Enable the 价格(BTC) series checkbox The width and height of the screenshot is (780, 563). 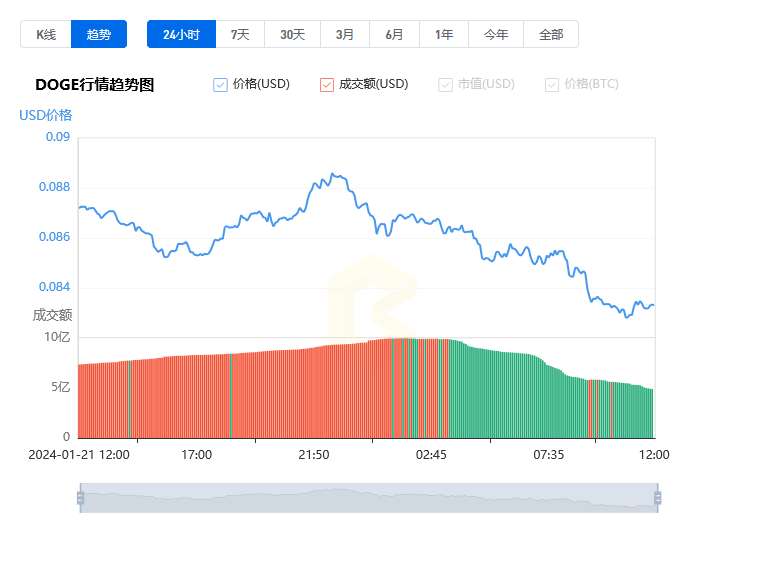552,85
